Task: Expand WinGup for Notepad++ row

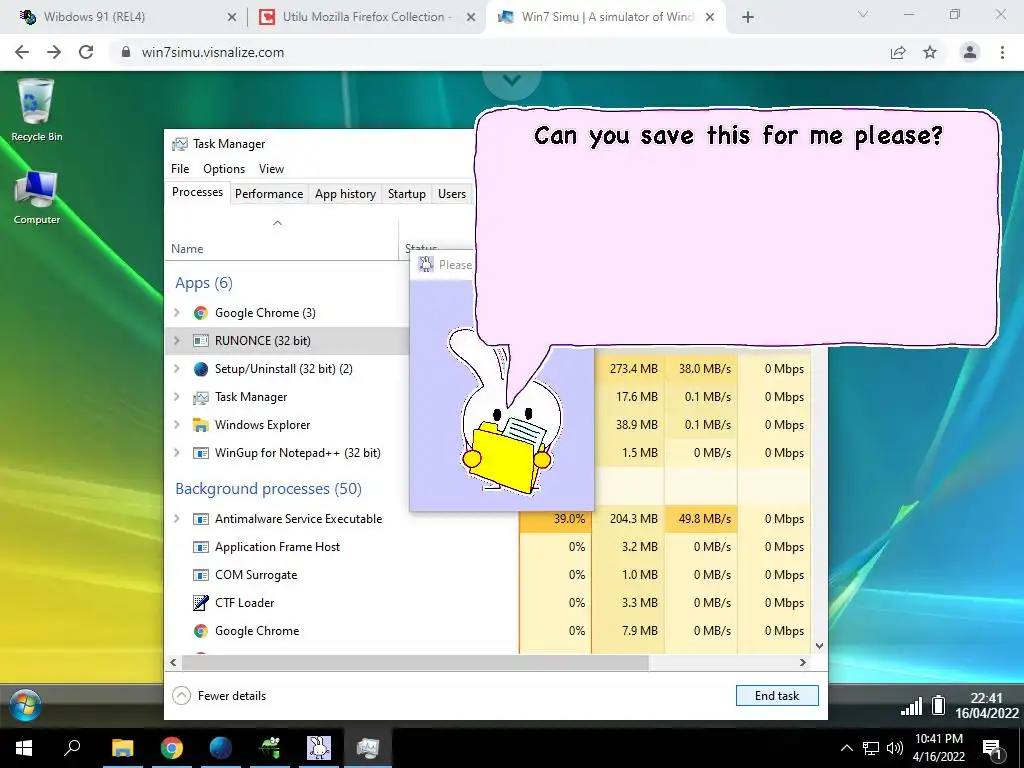Action: (176, 453)
